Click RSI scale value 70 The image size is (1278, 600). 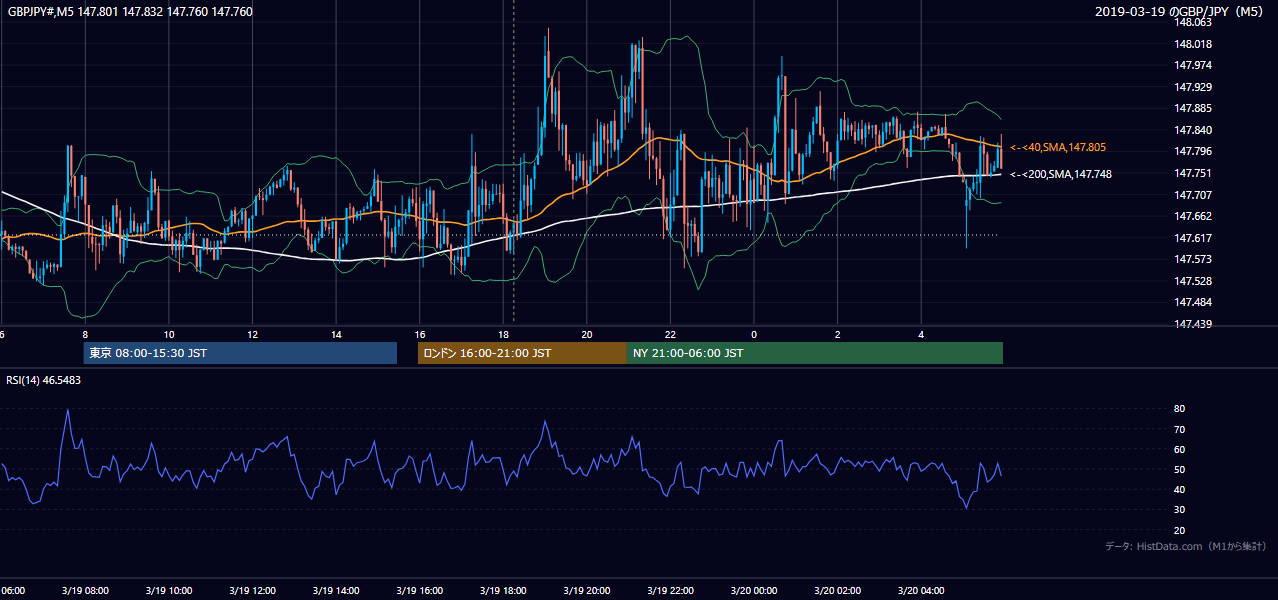click(1179, 429)
